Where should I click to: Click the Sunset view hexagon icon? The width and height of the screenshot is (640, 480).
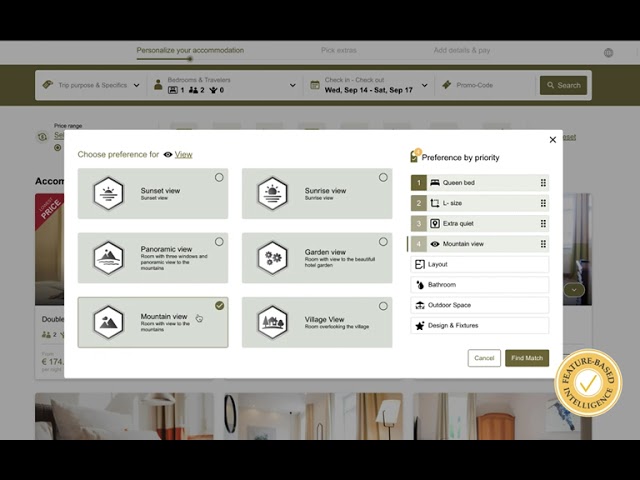pyautogui.click(x=108, y=193)
